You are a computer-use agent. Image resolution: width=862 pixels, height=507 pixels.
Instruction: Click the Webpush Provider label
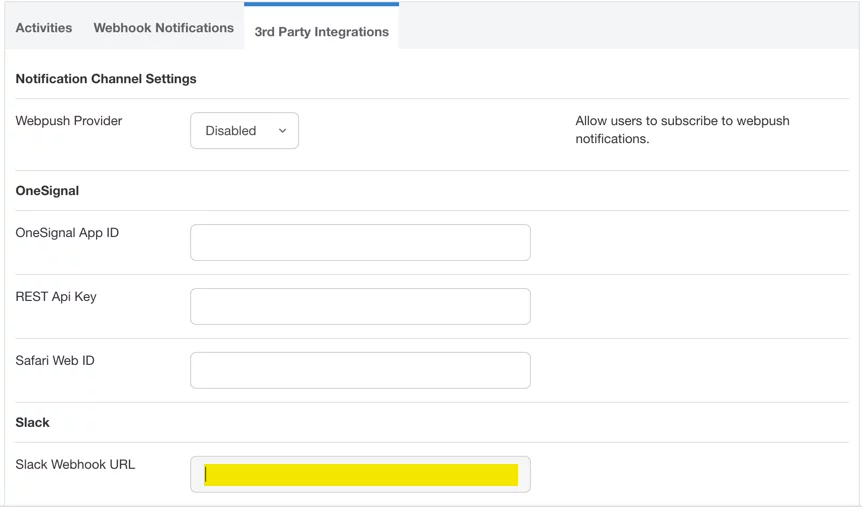pos(69,121)
